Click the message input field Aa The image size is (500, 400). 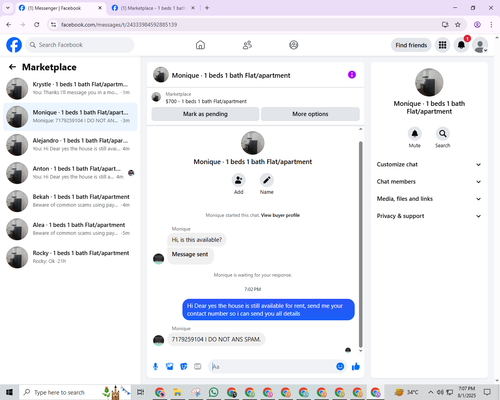272,367
